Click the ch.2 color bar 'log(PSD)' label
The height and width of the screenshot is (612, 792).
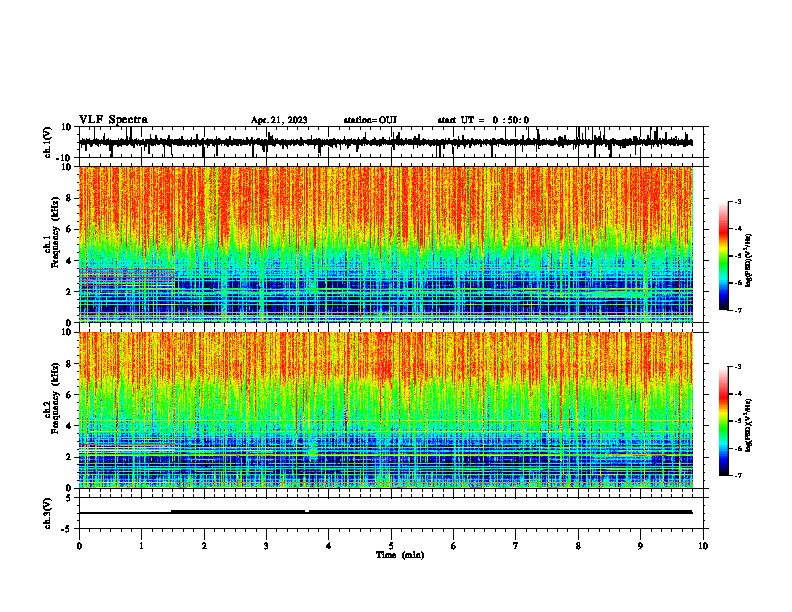click(749, 425)
